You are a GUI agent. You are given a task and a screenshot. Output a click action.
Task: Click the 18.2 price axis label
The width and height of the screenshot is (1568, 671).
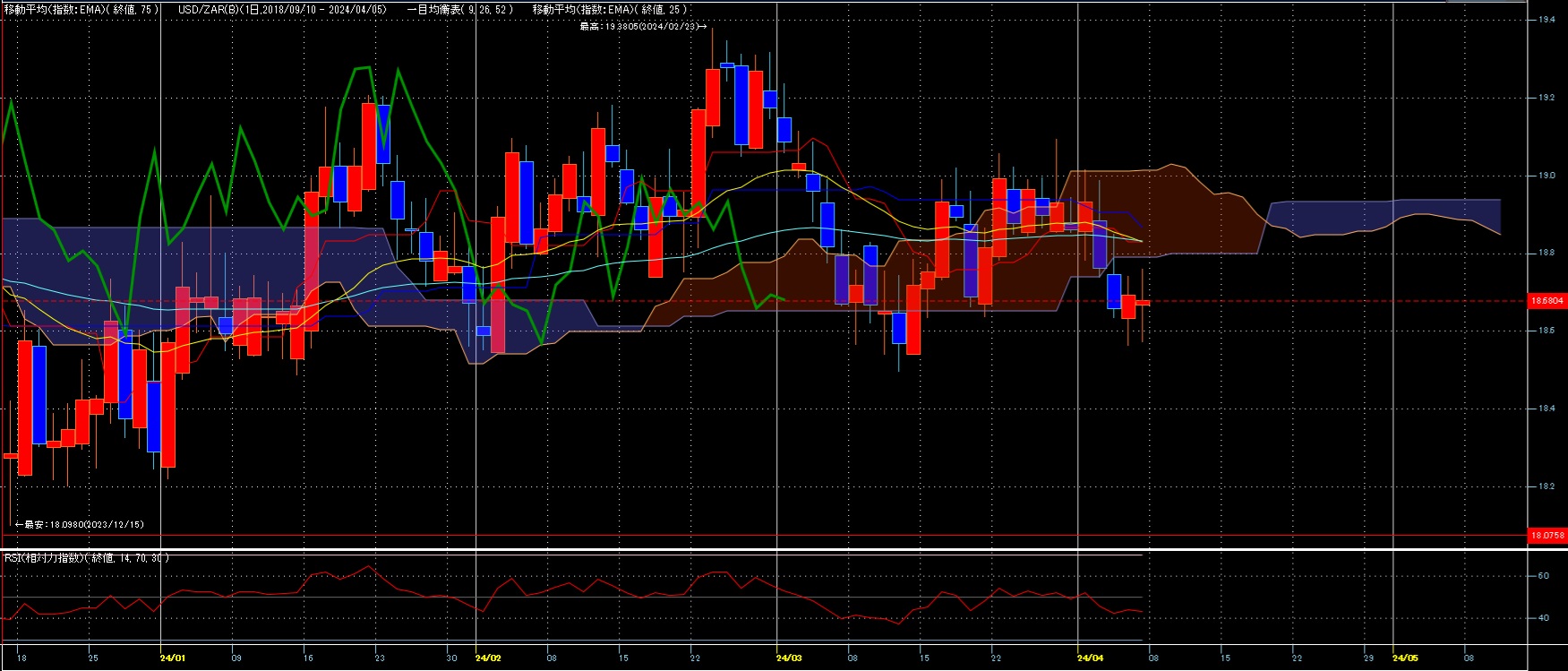[x=1547, y=486]
